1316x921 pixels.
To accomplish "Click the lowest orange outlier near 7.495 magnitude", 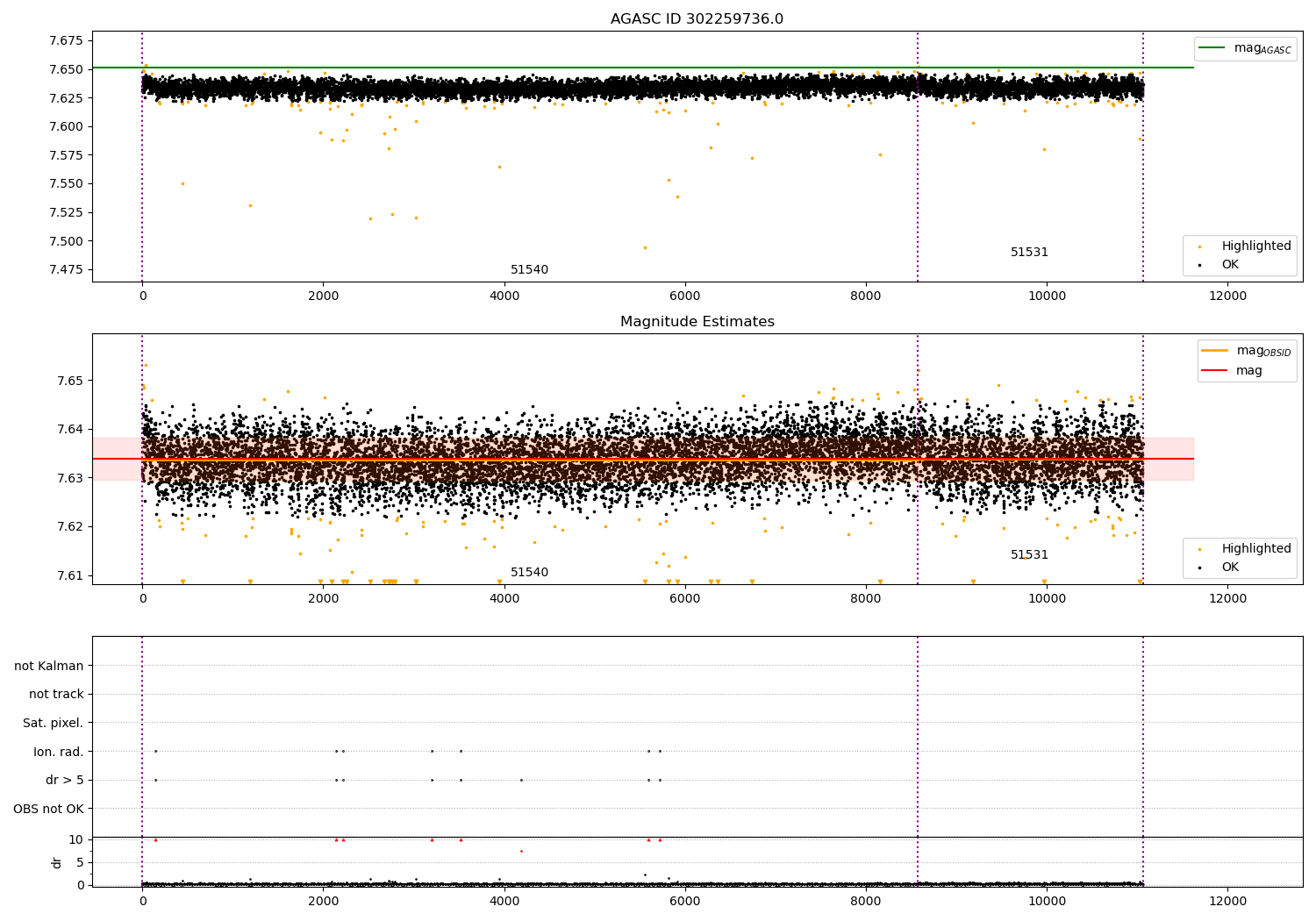I will (645, 247).
